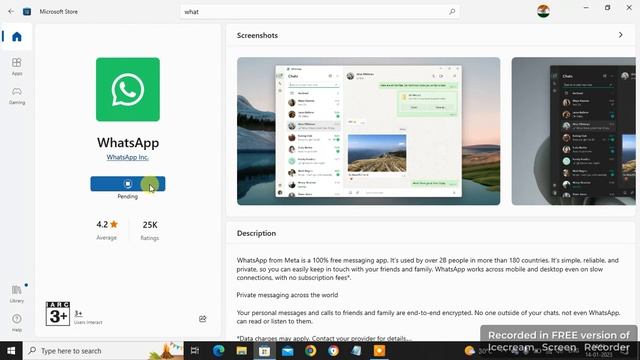Click the WhatsApp app logo
The height and width of the screenshot is (360, 640).
[x=128, y=89]
